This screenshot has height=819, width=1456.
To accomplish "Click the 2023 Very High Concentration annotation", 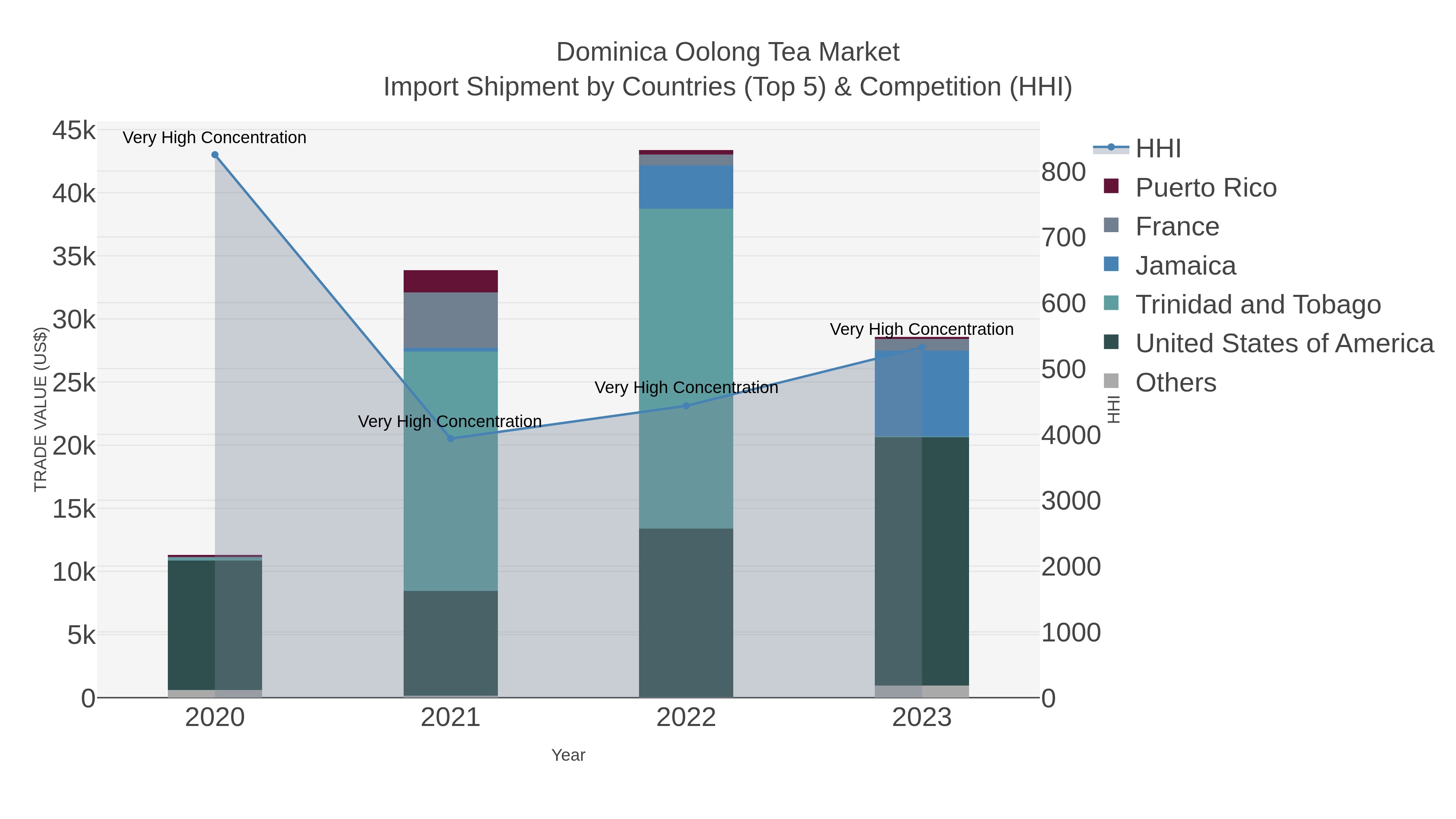I will [x=922, y=329].
